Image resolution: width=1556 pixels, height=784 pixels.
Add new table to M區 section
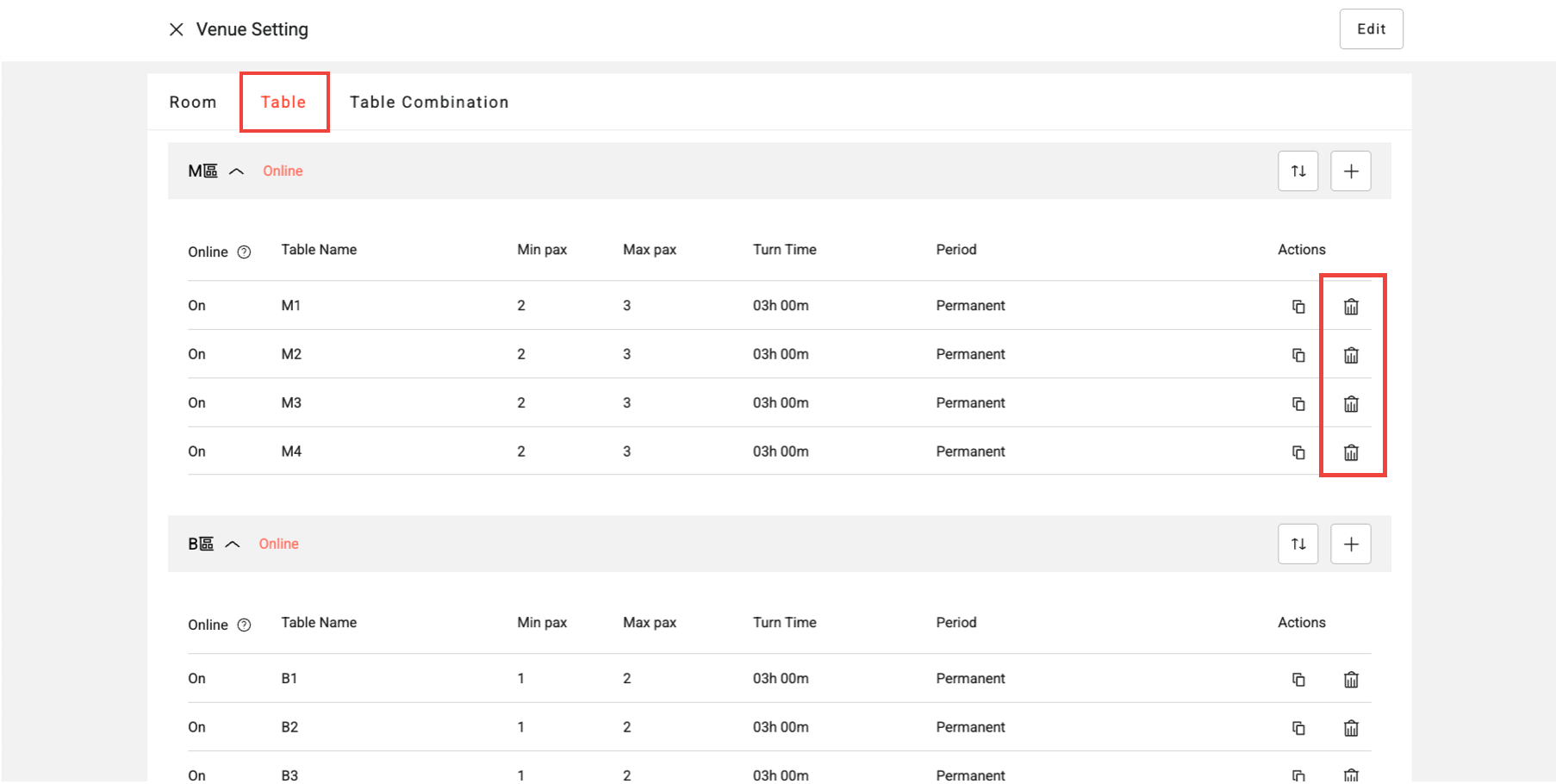pos(1350,171)
